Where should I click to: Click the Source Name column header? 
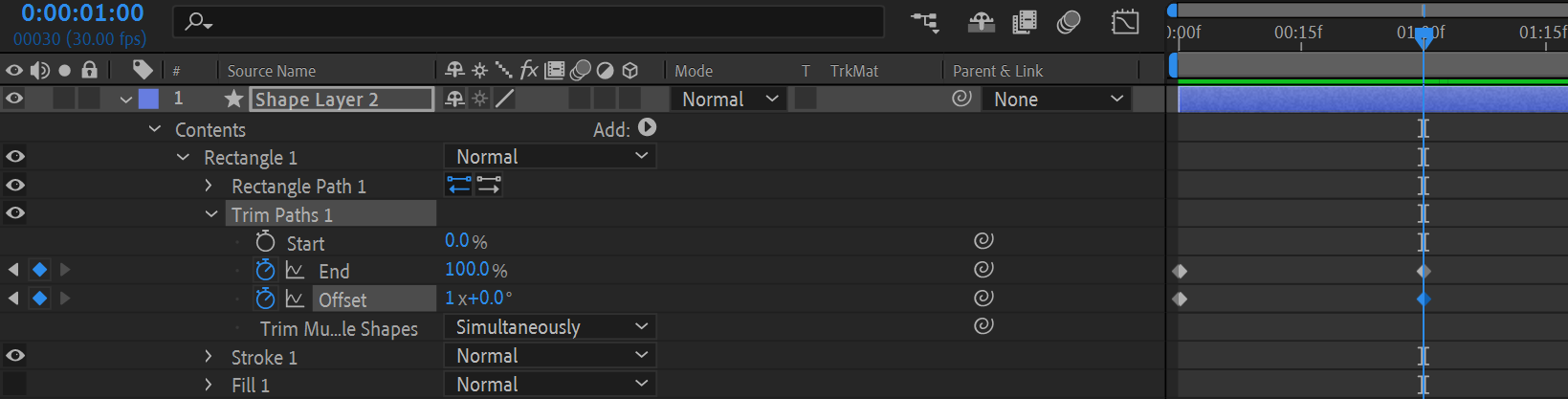[x=272, y=71]
